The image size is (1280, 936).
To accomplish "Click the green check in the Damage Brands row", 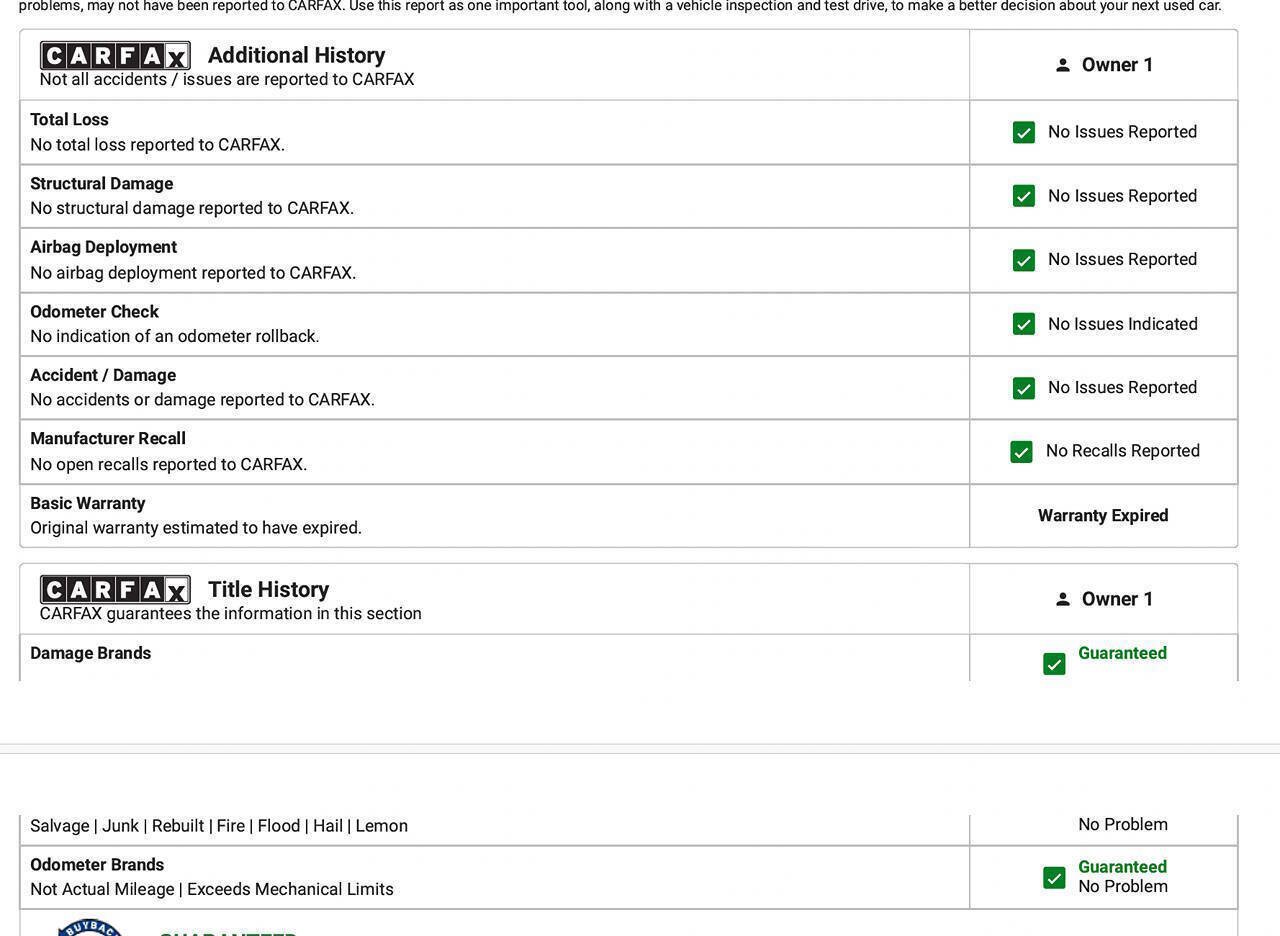I will [x=1054, y=664].
